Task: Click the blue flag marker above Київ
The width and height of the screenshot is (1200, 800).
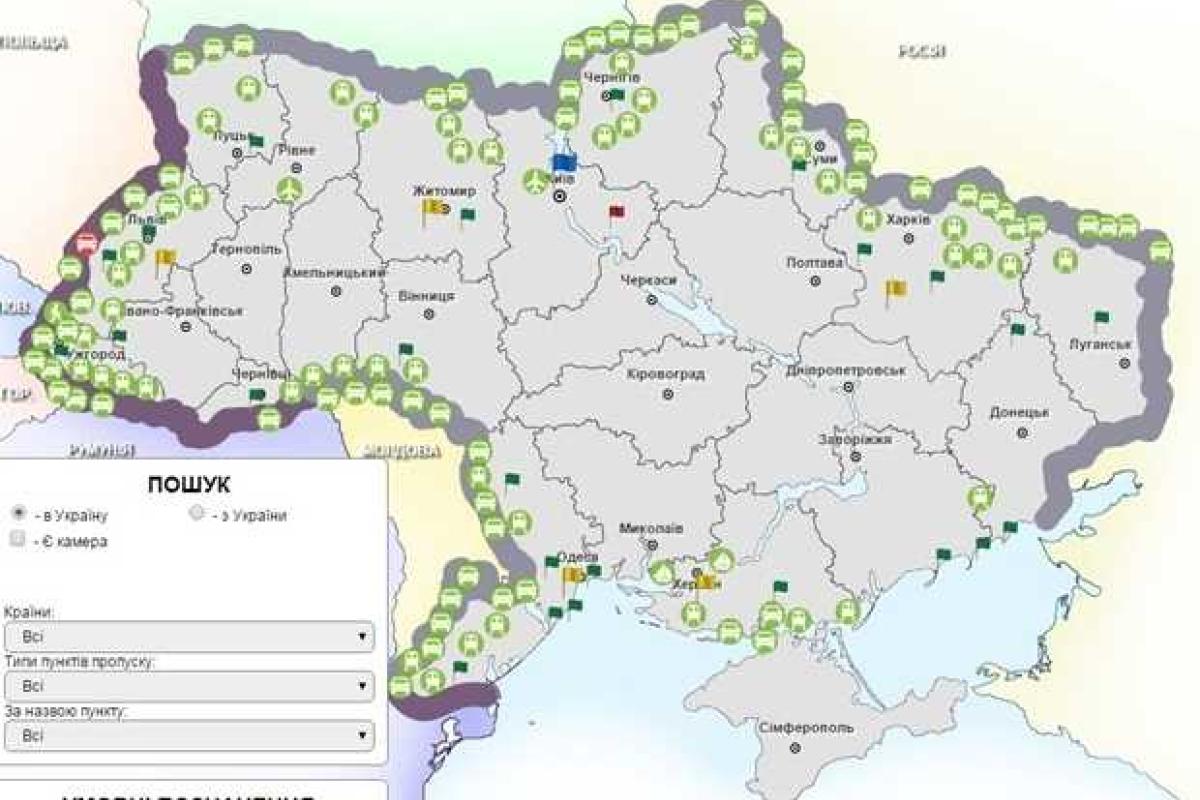Action: click(564, 161)
